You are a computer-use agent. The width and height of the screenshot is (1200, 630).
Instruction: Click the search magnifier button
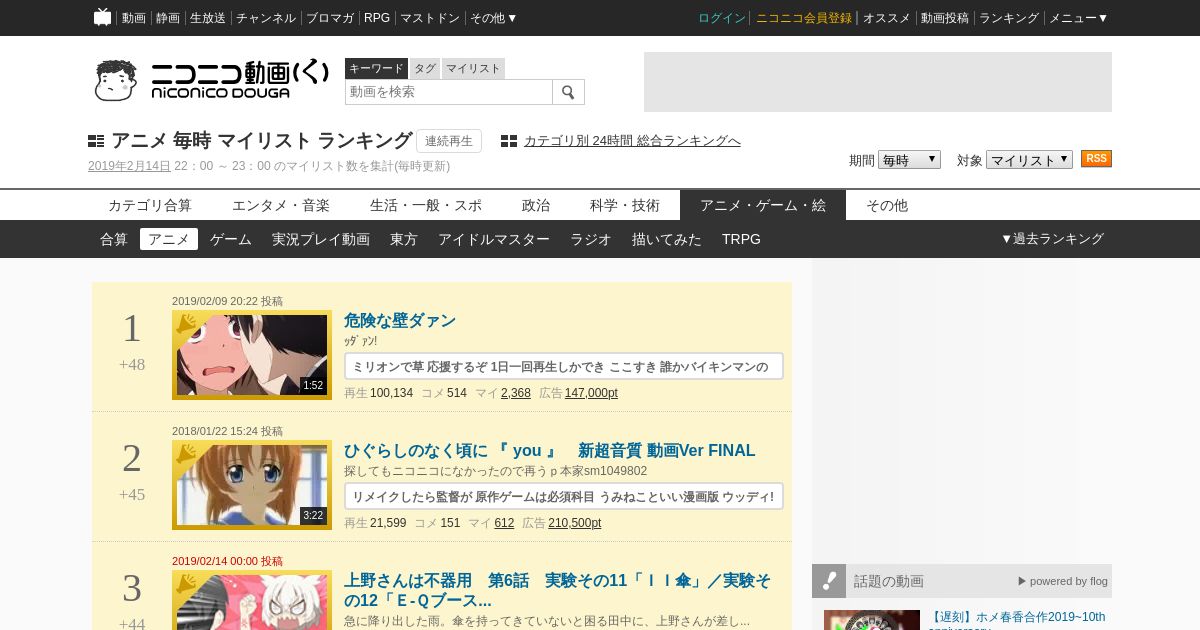568,92
